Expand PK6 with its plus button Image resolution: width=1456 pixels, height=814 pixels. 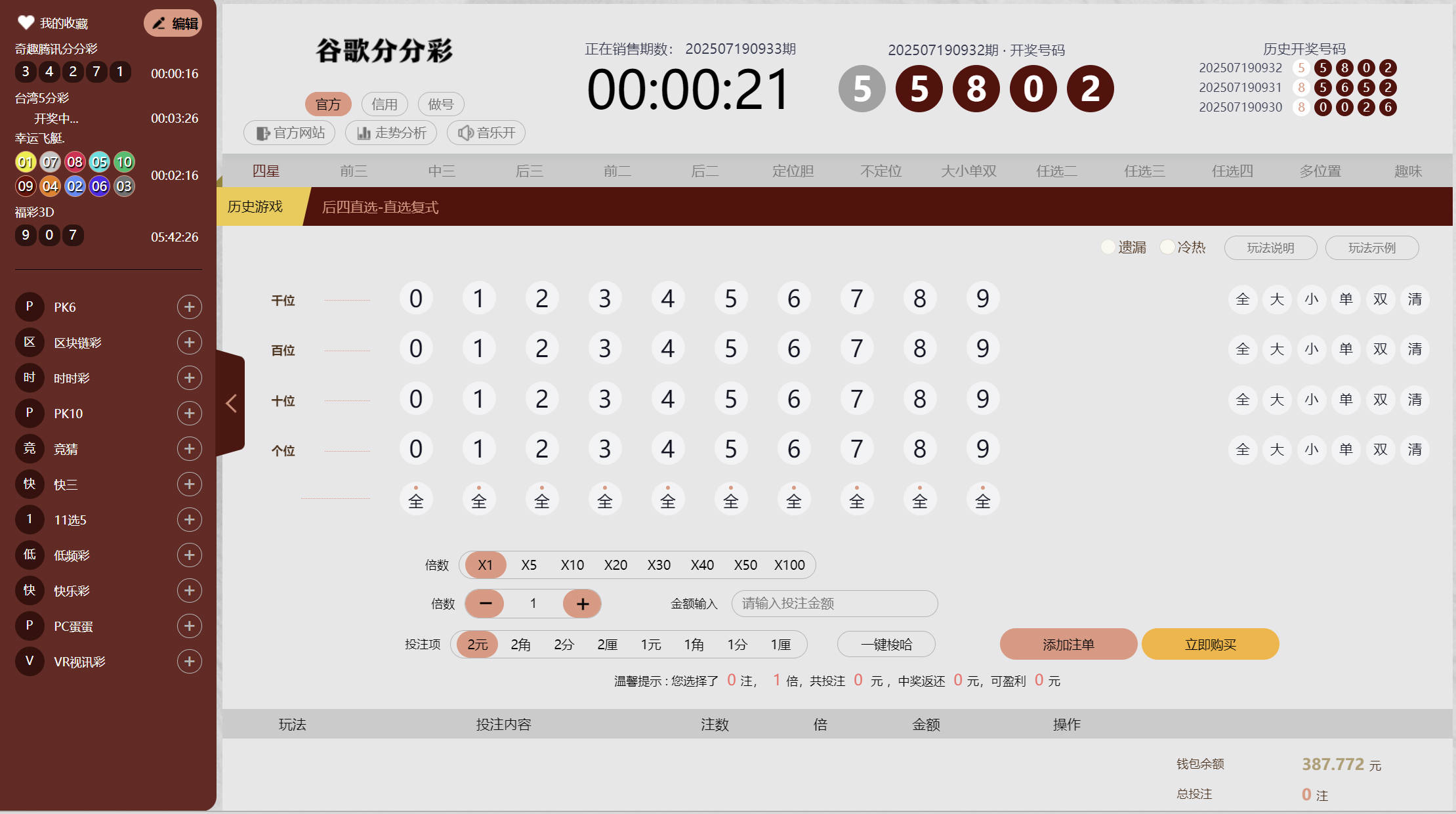[189, 307]
